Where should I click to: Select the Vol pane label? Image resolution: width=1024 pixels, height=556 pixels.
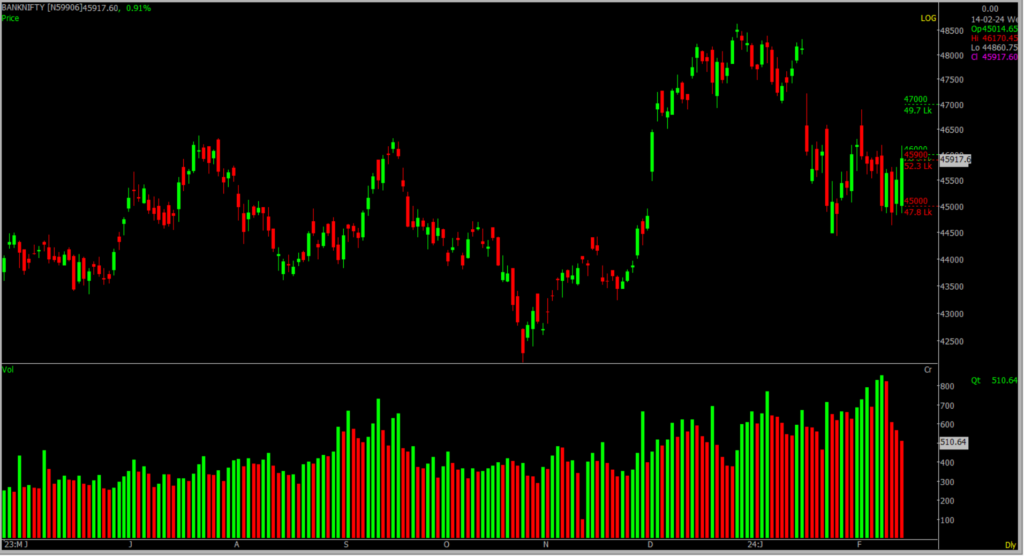click(x=8, y=369)
